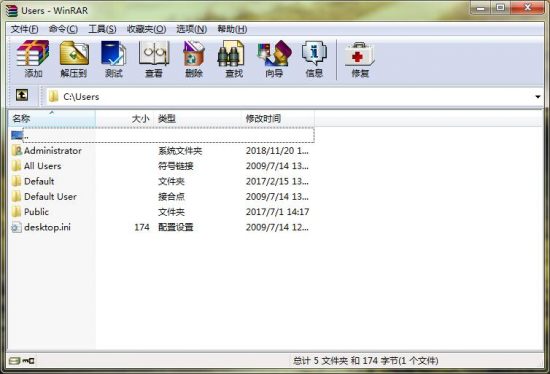Open the 收藏夹(O) menu

click(x=146, y=29)
